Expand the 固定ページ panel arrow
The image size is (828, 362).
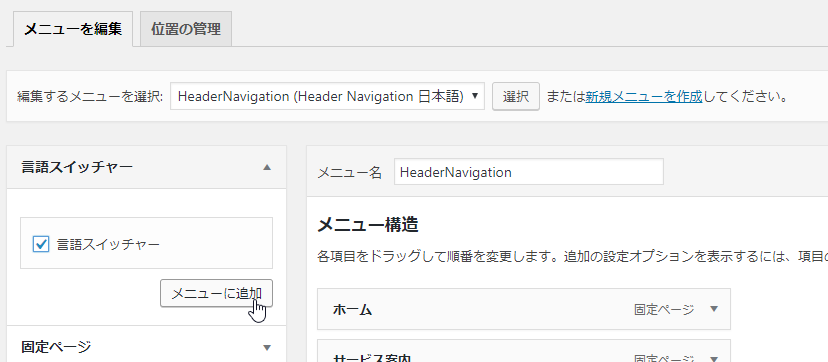tap(267, 347)
